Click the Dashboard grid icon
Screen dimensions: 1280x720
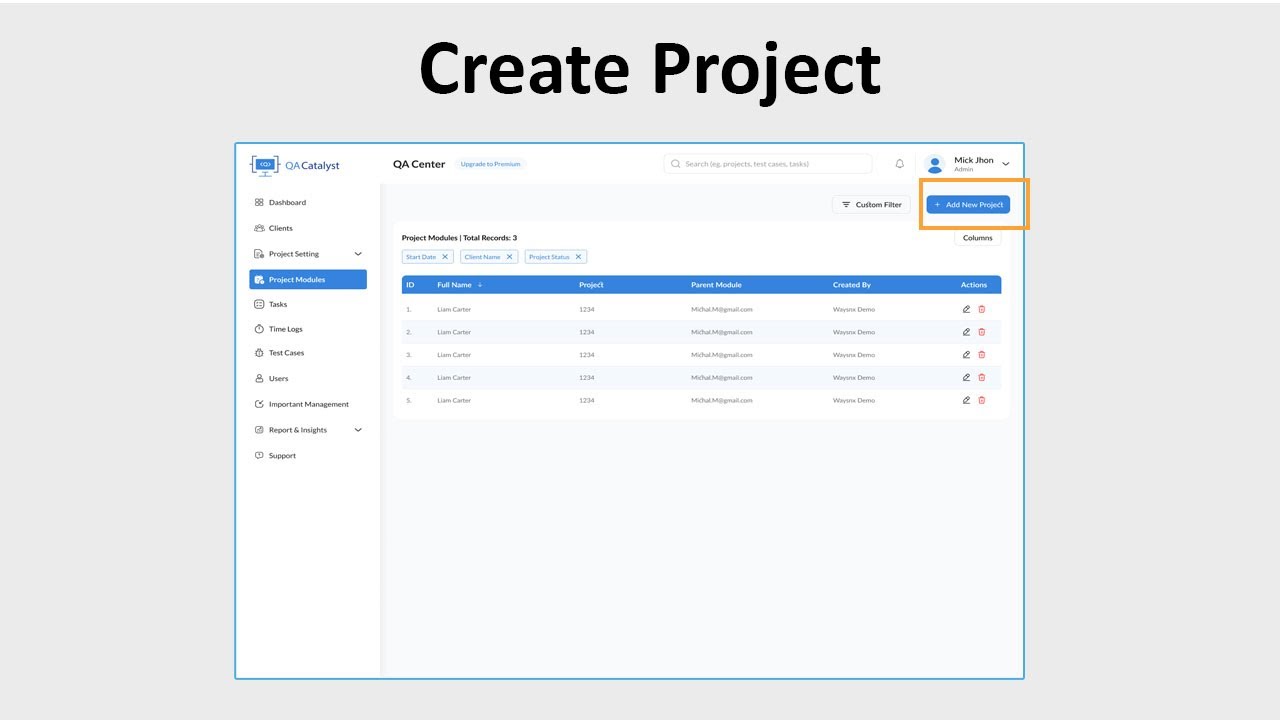[259, 202]
